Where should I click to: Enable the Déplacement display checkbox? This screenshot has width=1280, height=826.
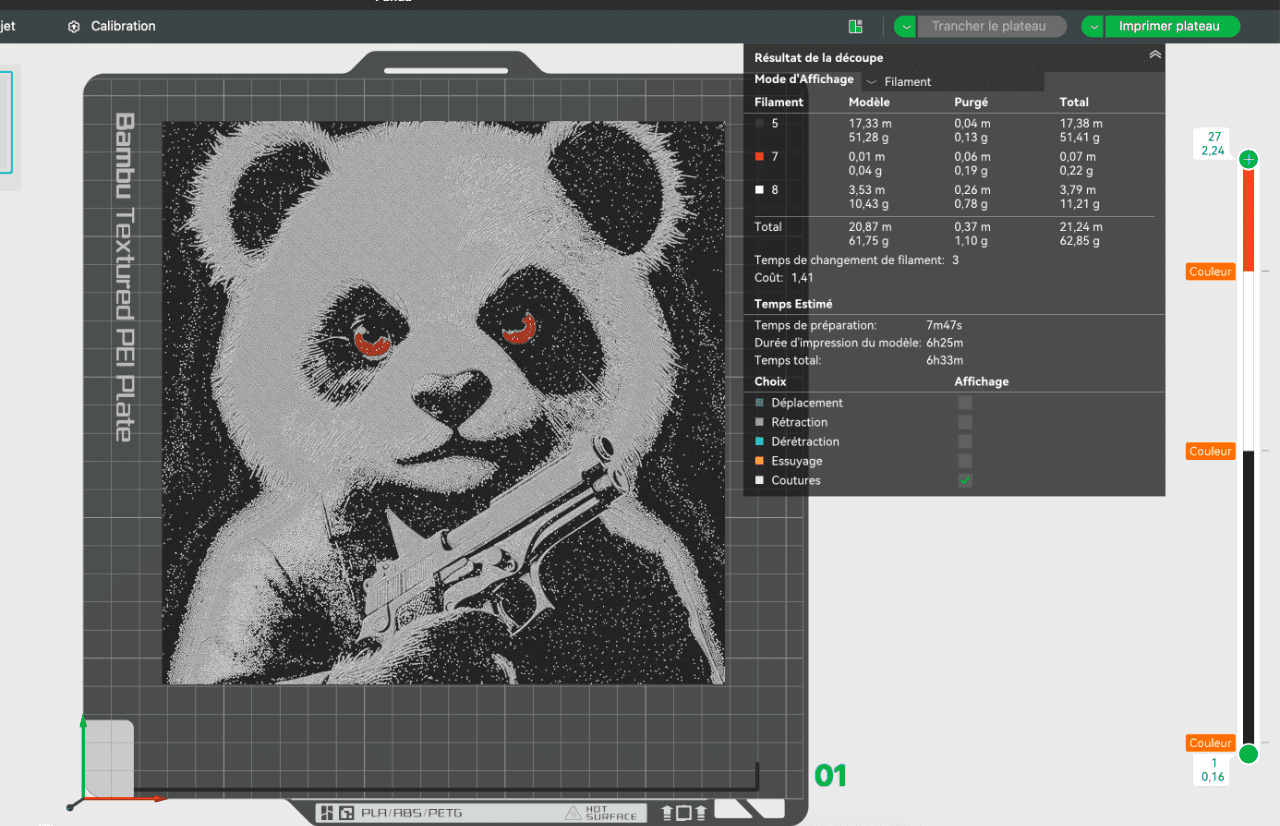click(965, 403)
